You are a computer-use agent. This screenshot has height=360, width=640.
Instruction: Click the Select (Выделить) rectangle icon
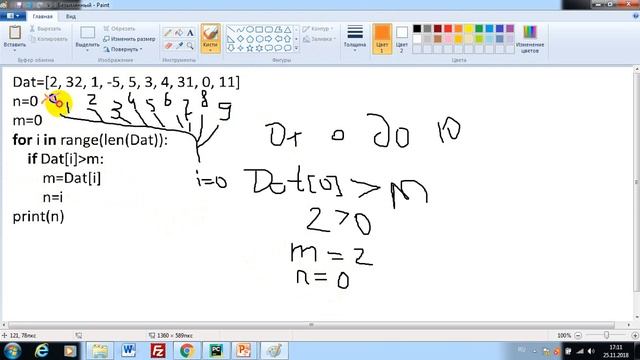[x=87, y=33]
